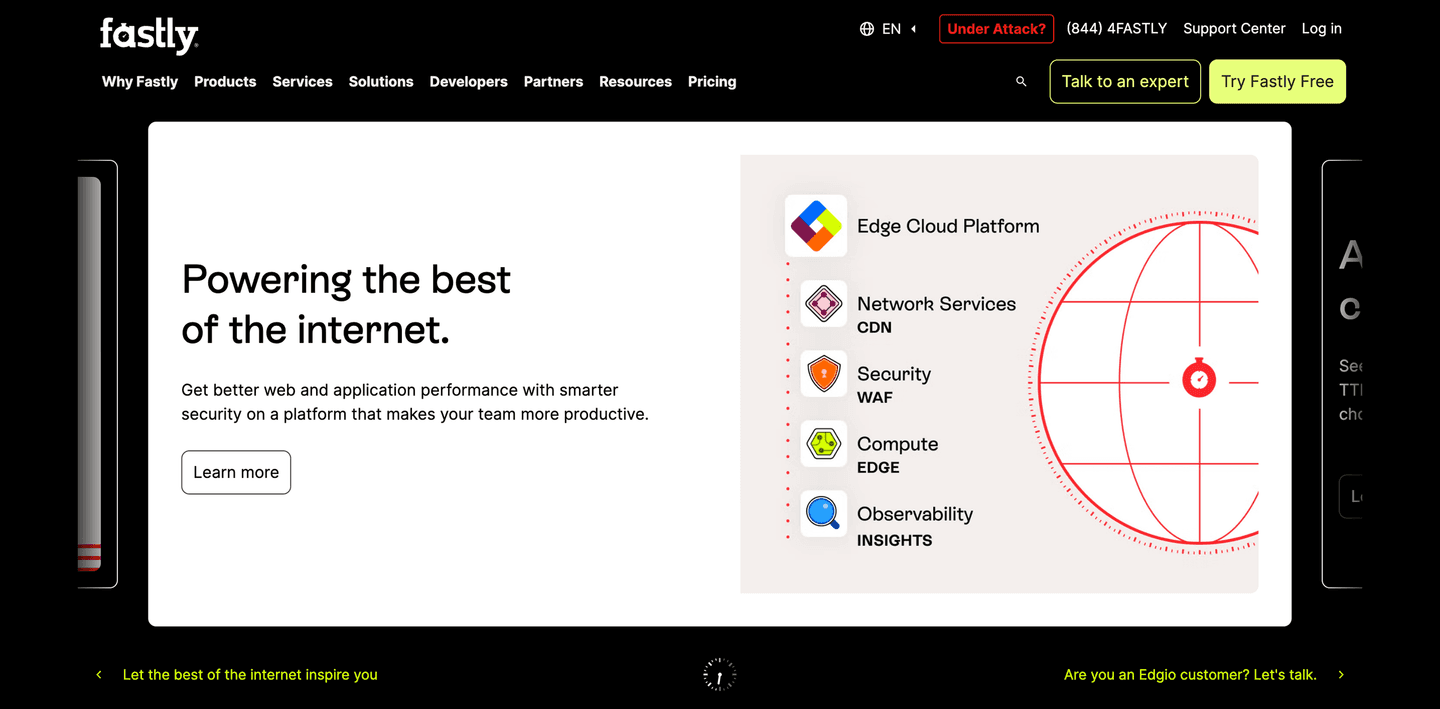The image size is (1440, 709).
Task: Click the Observability label text
Action: pyautogui.click(x=915, y=514)
